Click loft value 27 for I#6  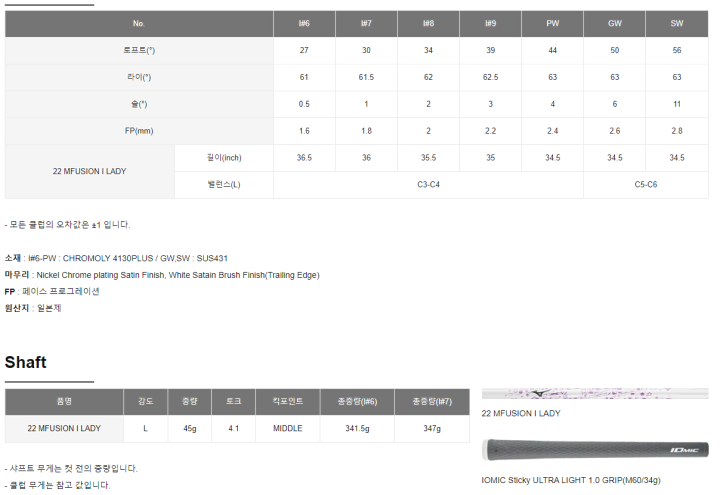[304, 51]
